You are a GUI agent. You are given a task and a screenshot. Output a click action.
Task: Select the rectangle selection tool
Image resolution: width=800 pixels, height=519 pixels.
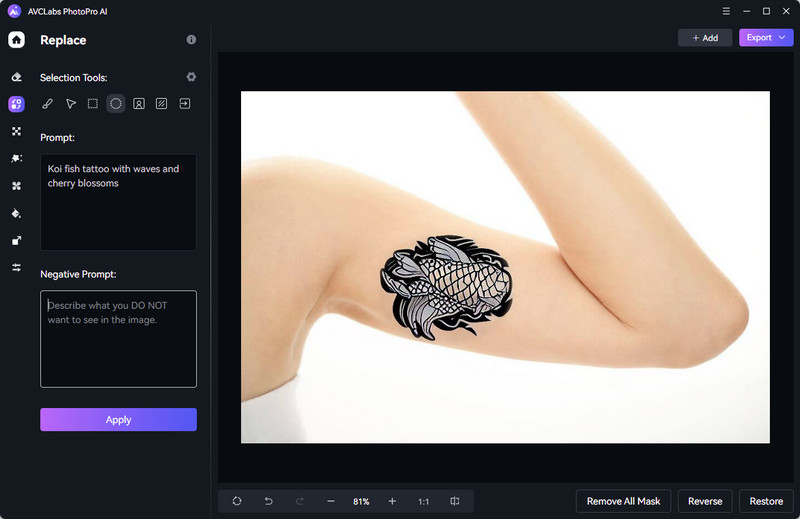[x=93, y=104]
